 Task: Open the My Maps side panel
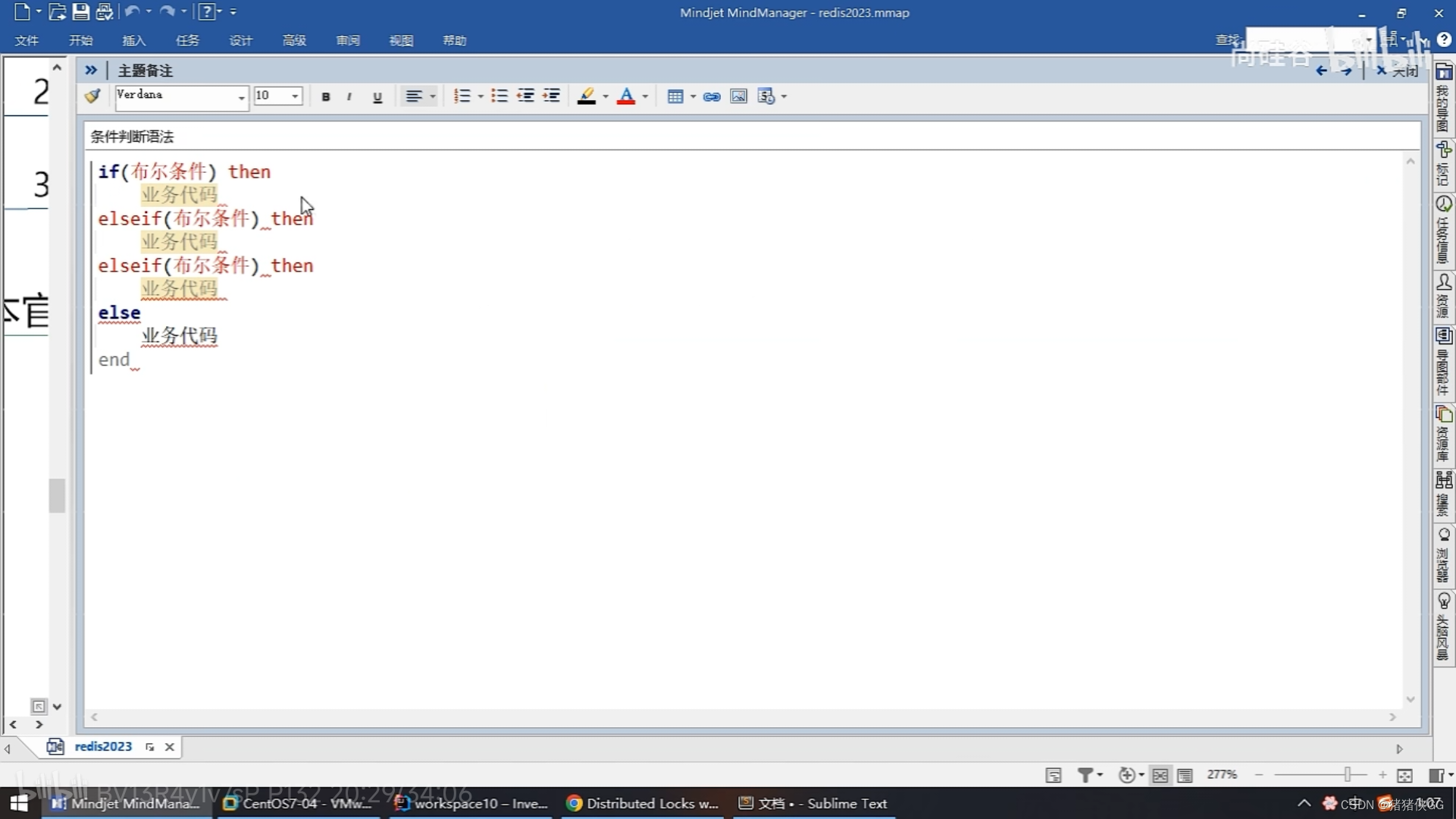tap(1444, 97)
